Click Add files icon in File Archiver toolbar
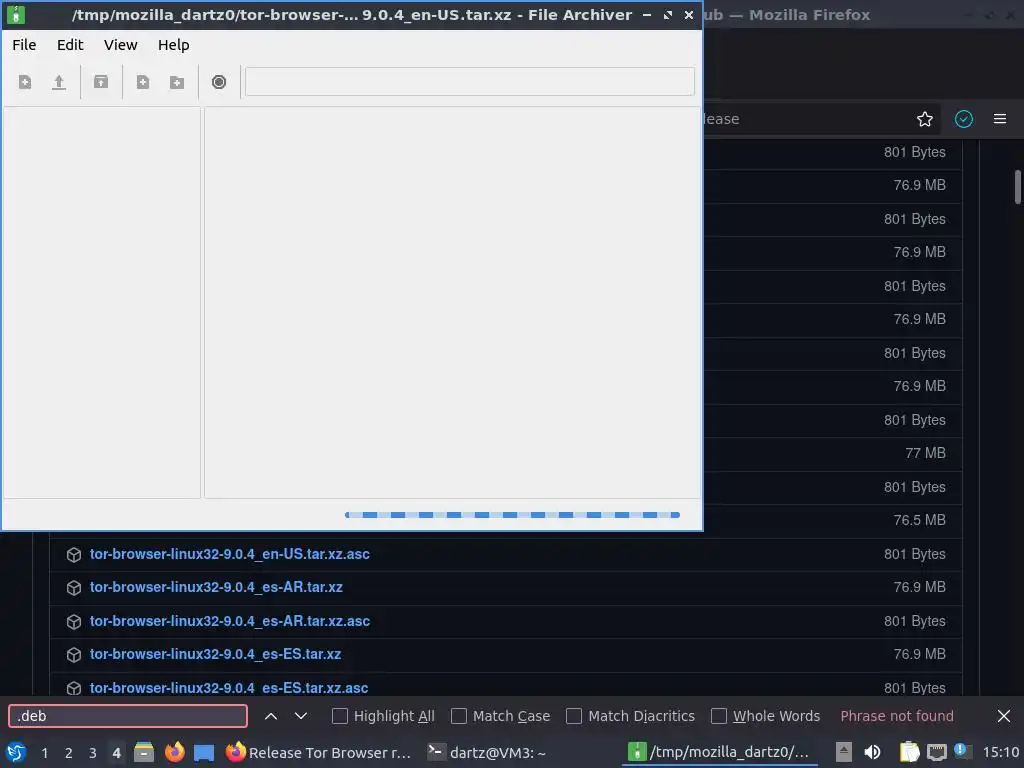 [x=142, y=82]
